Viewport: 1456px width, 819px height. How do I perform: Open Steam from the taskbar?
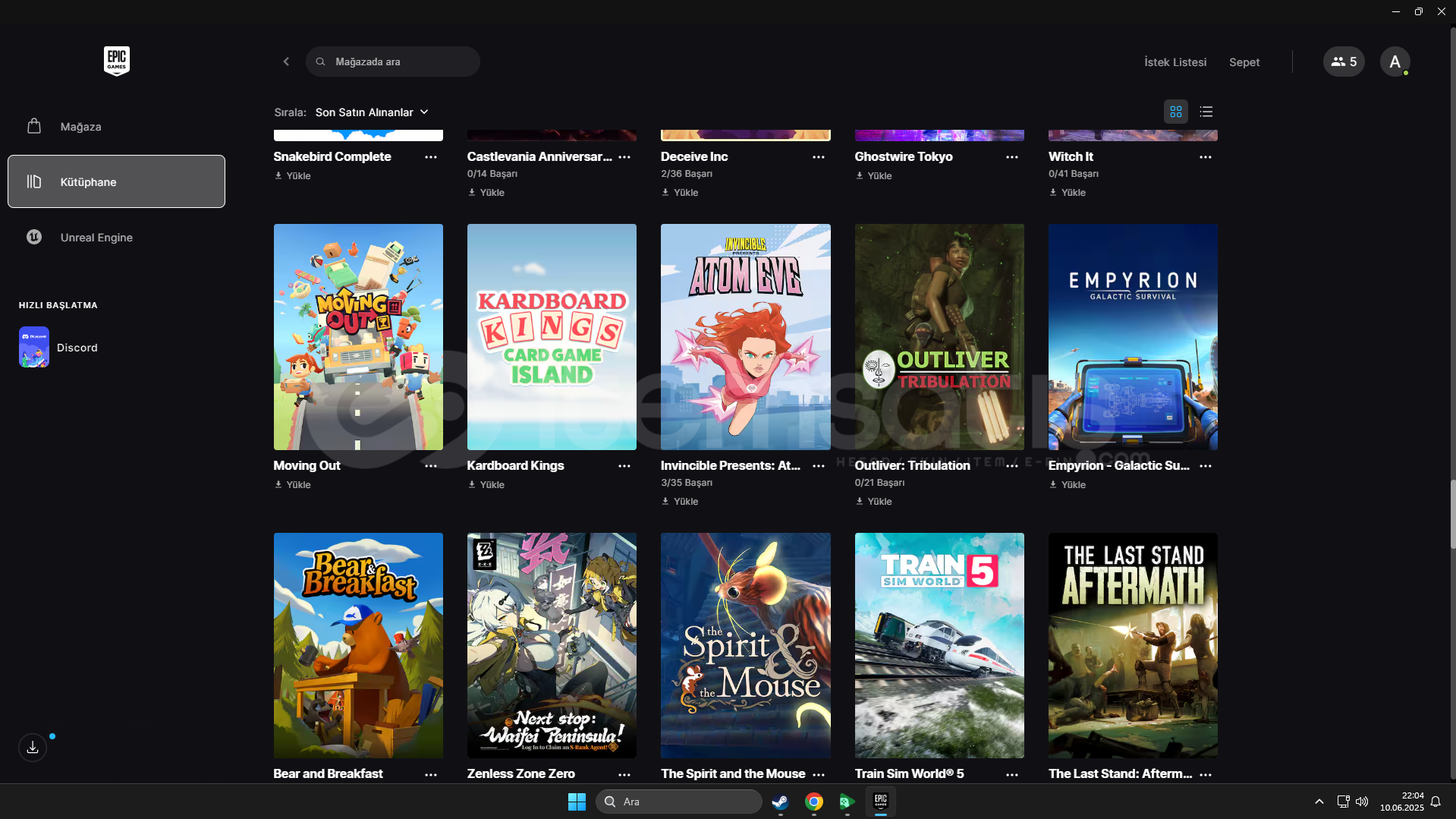[x=780, y=802]
